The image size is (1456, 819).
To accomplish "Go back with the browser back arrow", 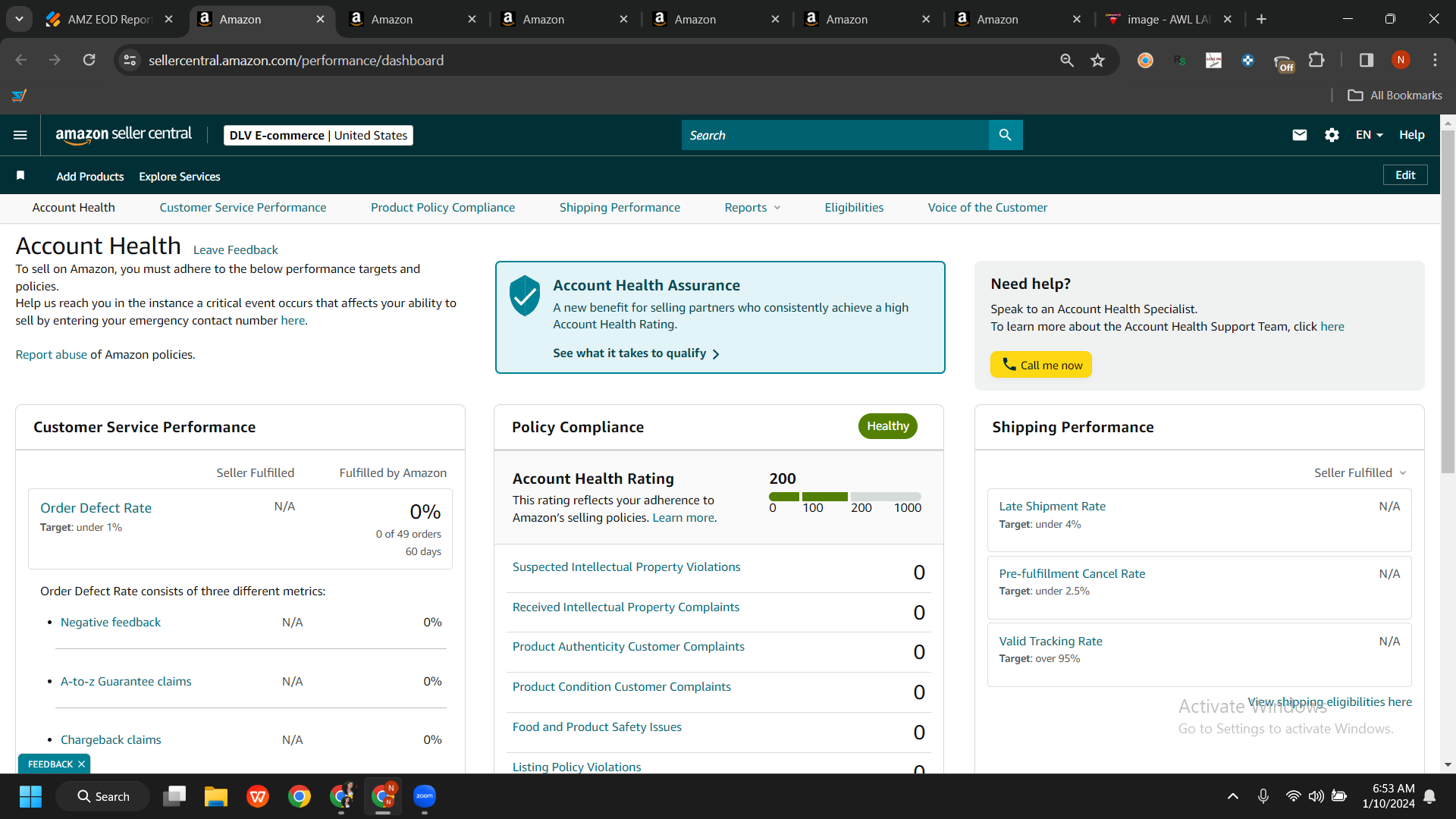I will (21, 60).
